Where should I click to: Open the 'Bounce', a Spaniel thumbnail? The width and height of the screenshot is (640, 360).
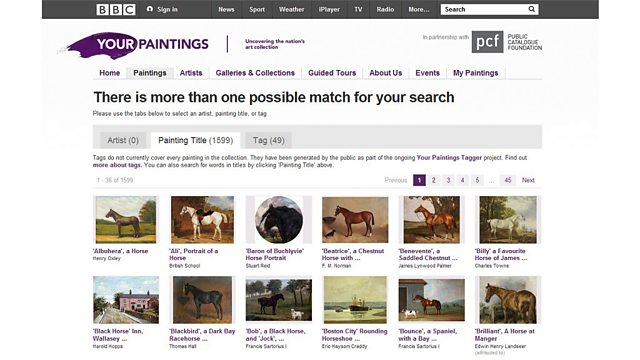pos(431,300)
